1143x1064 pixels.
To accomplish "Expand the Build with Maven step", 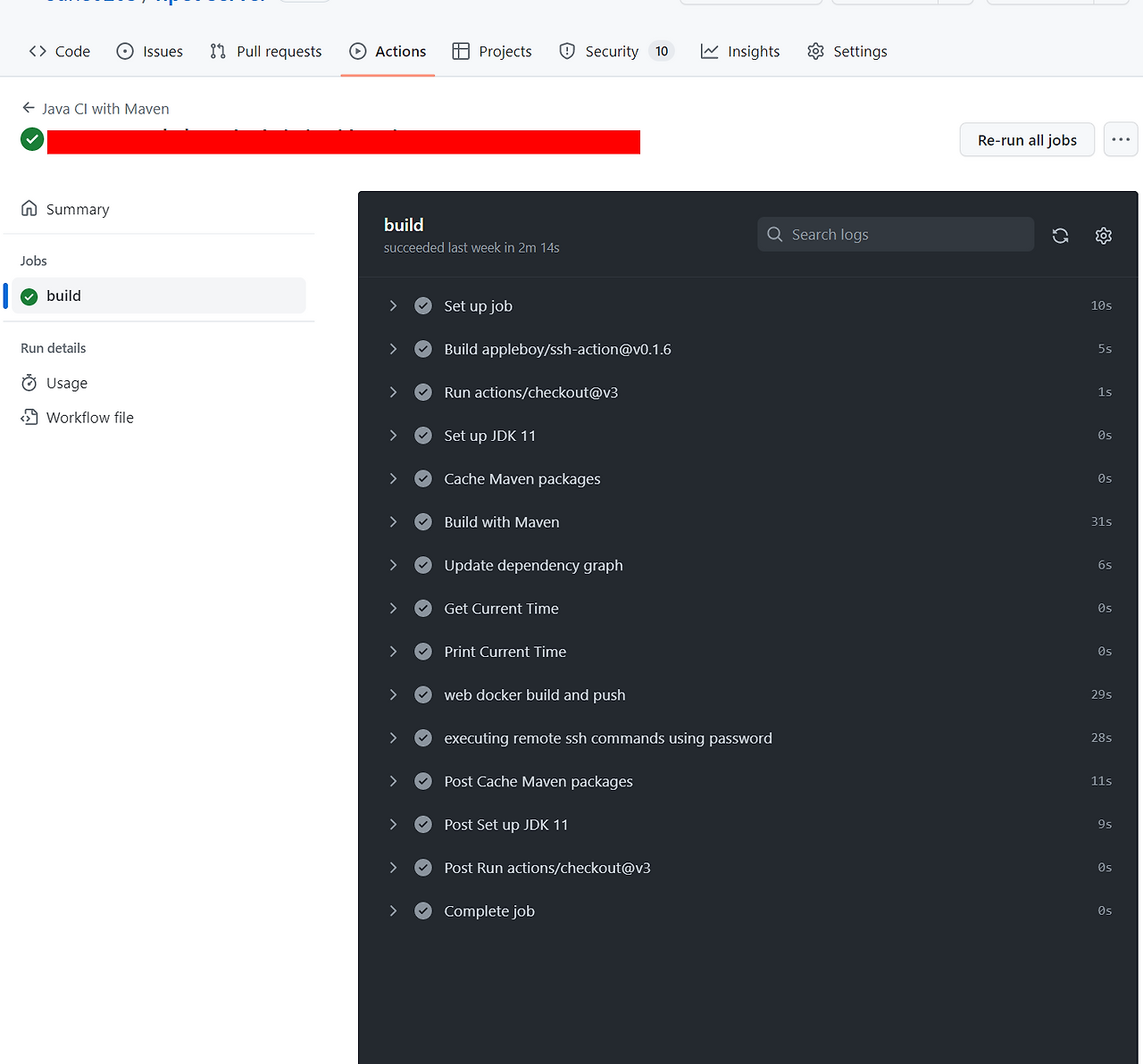I will [393, 521].
